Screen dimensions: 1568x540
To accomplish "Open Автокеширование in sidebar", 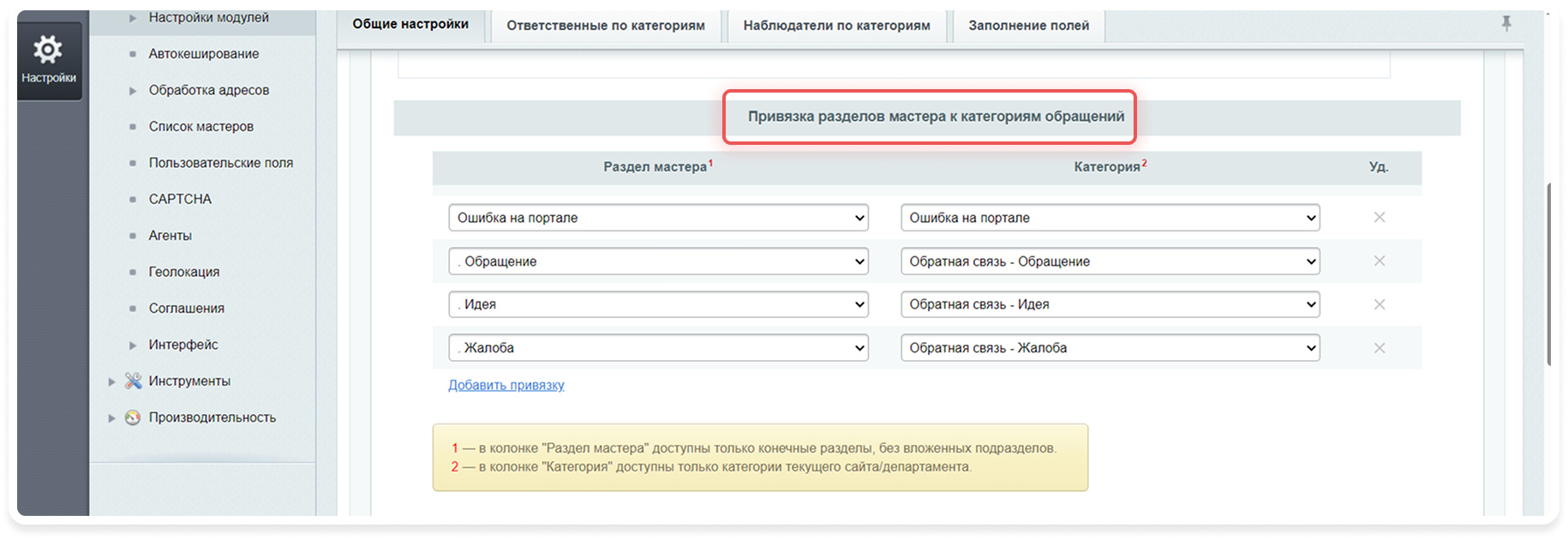I will point(204,54).
